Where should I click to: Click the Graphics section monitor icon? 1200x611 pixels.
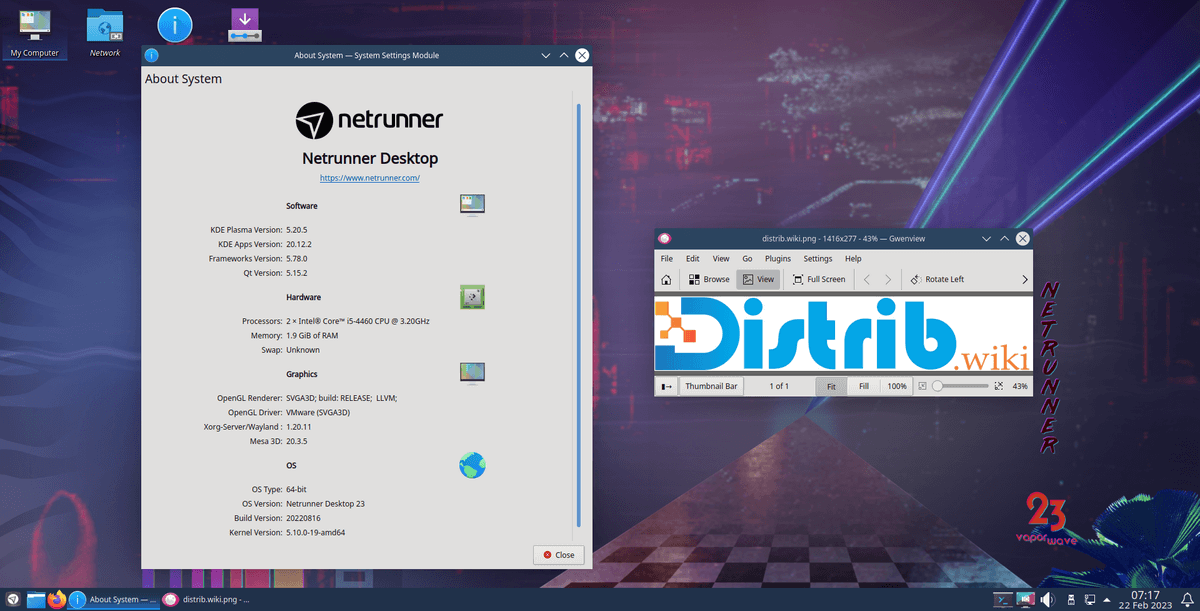[472, 373]
